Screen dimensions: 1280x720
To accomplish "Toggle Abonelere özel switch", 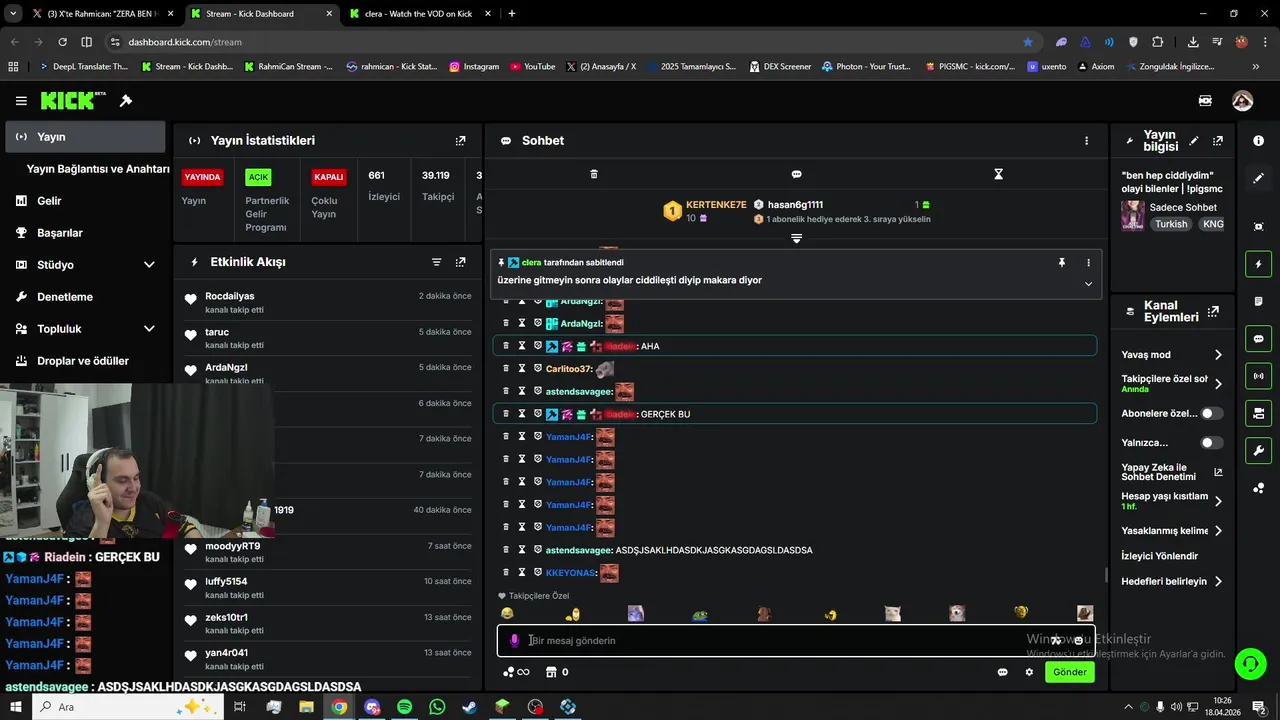I will tap(1211, 413).
